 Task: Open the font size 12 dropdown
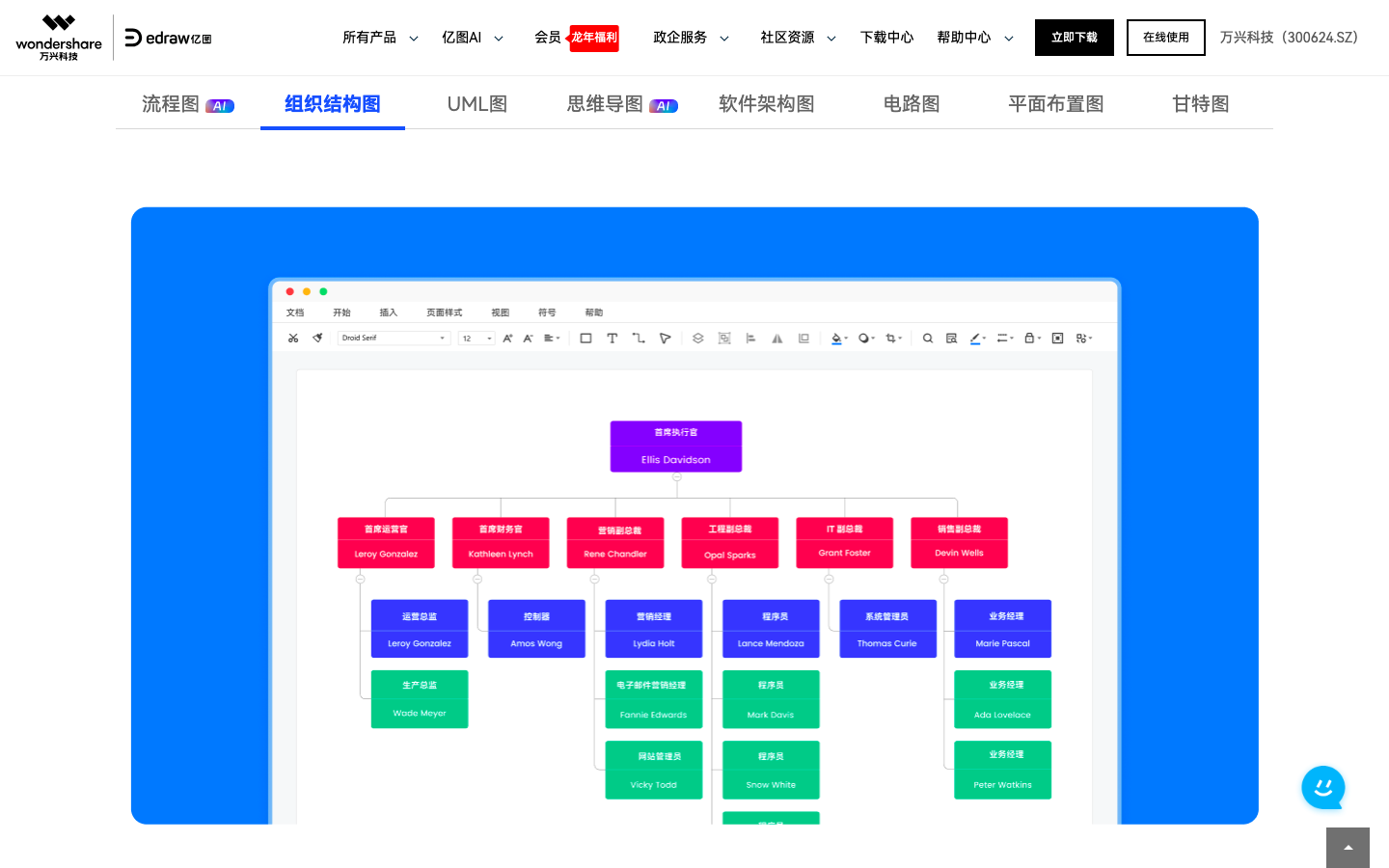[x=476, y=338]
